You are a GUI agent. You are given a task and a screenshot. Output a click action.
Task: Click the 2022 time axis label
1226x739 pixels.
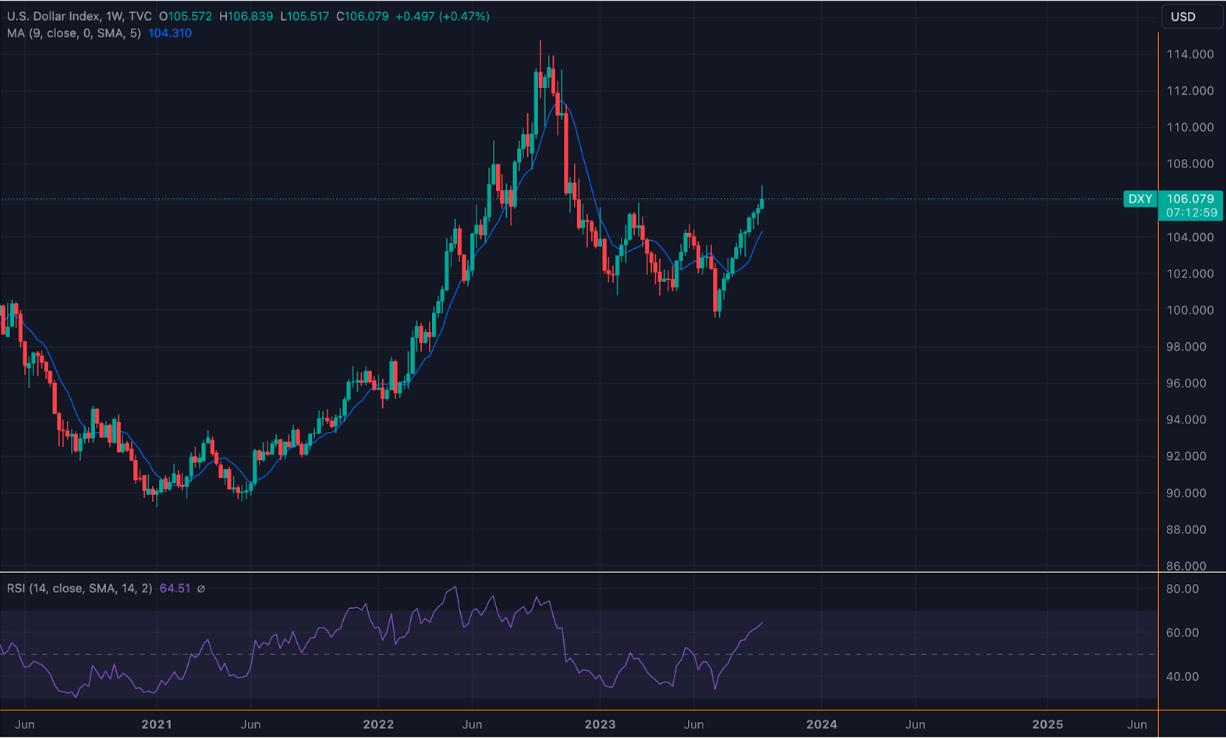378,724
